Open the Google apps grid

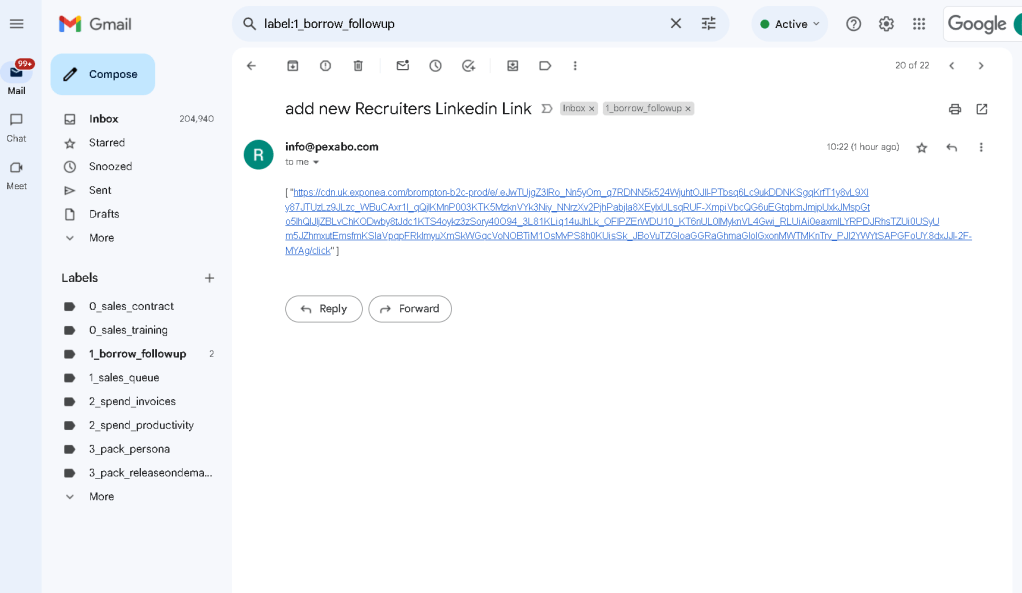pos(919,24)
